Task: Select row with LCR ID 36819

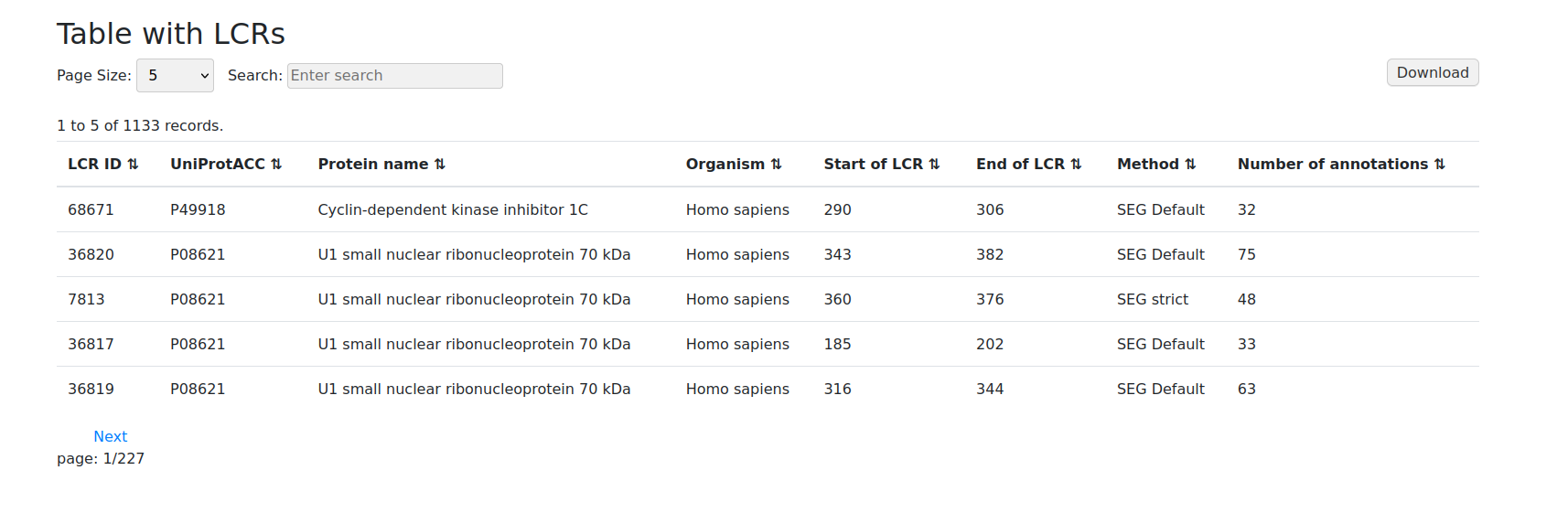Action: tap(91, 390)
